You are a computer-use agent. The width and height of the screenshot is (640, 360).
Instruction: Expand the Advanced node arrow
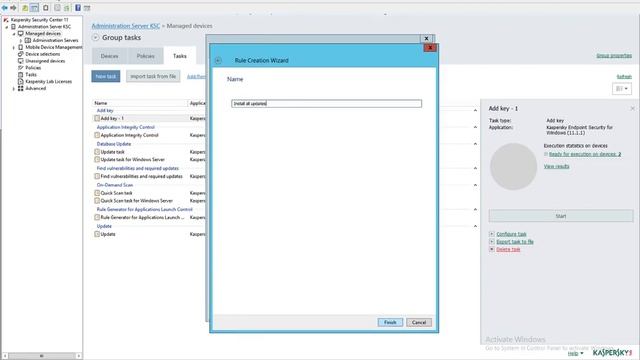[14, 88]
